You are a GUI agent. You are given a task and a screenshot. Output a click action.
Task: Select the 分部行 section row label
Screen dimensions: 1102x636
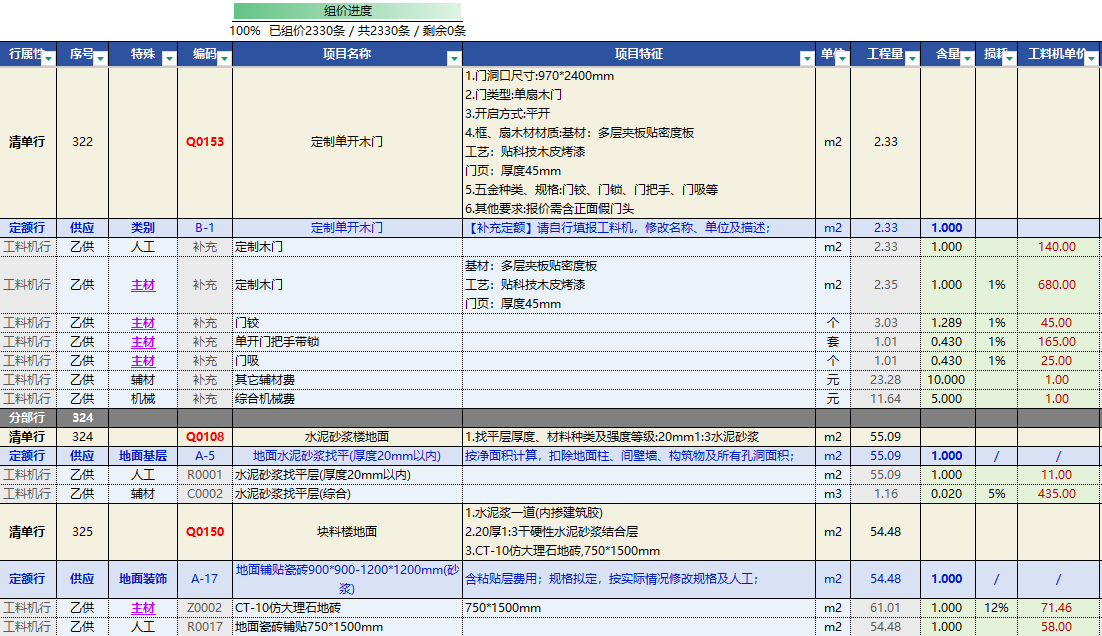(27, 418)
